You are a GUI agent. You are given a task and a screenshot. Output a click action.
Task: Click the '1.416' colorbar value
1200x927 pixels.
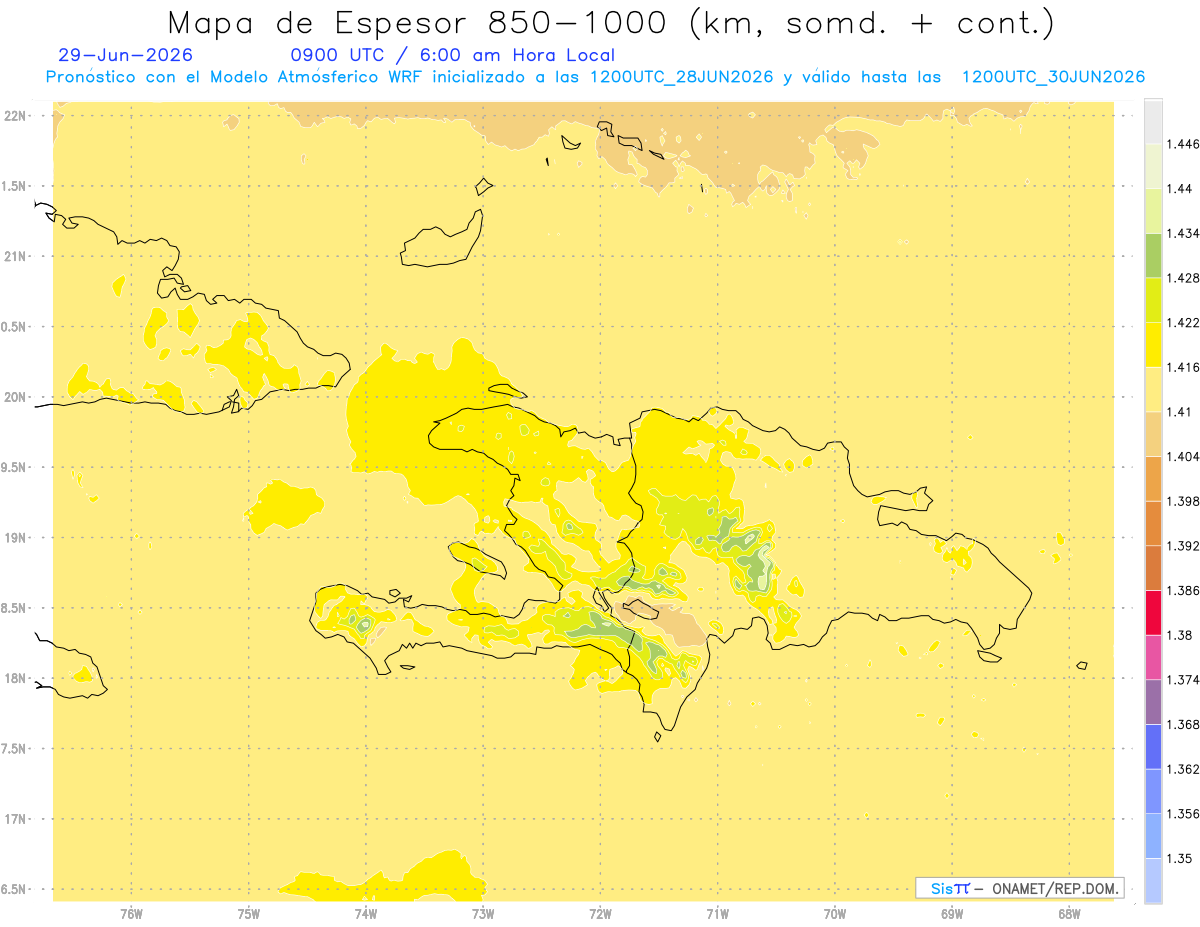click(1183, 367)
